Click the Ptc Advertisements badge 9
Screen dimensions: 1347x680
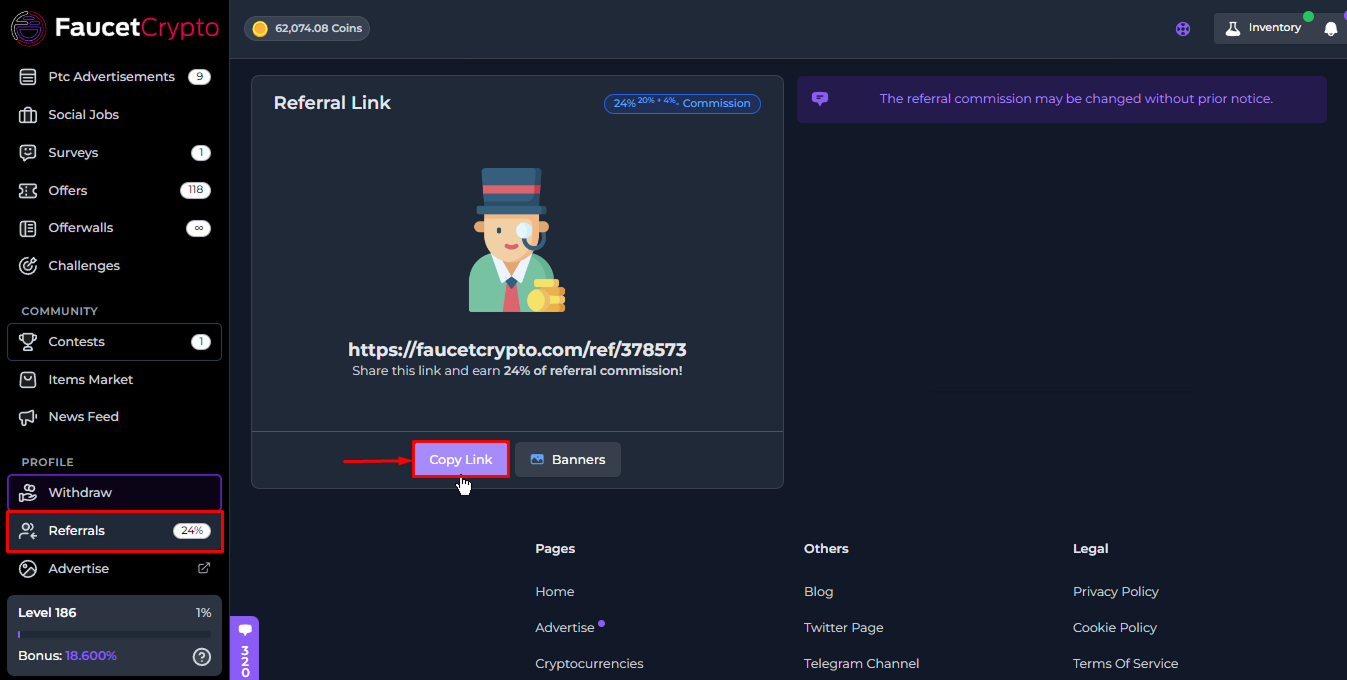click(x=199, y=77)
